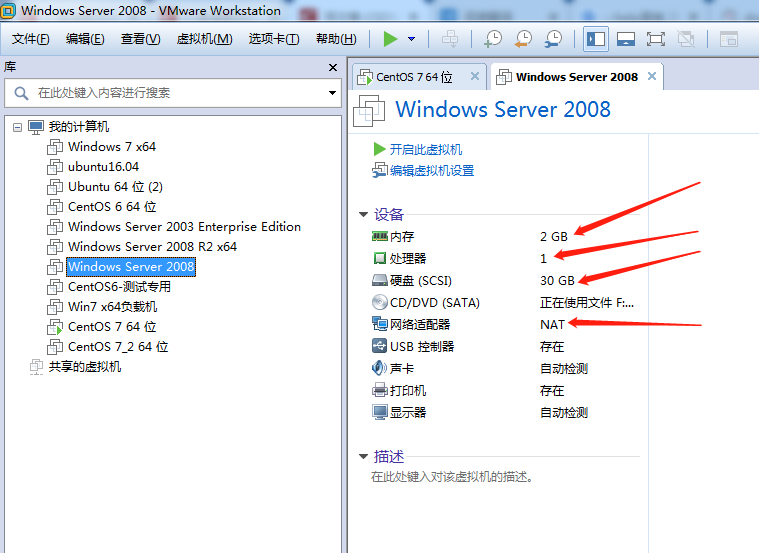Select CentOS 7_2 64 位 virtual machine
This screenshot has width=759, height=553.
(x=118, y=347)
